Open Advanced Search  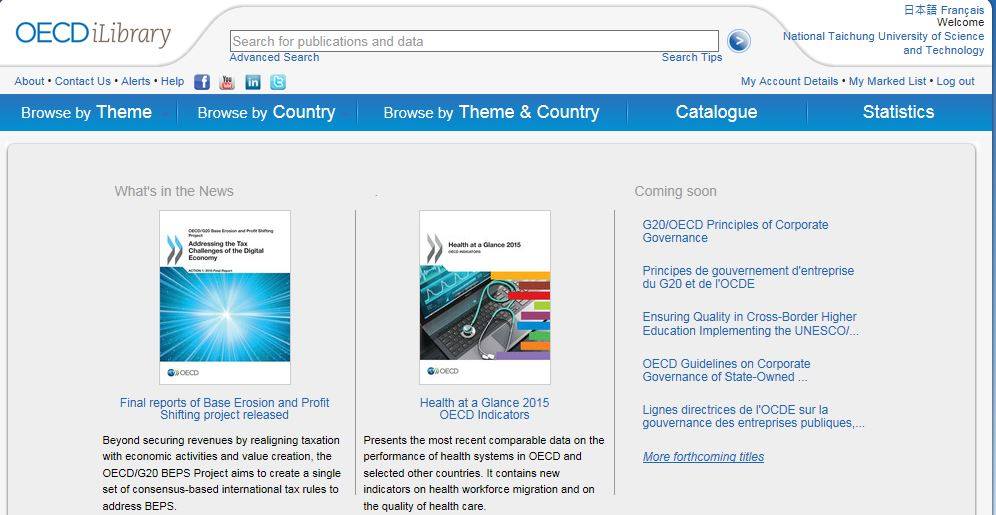[x=274, y=57]
